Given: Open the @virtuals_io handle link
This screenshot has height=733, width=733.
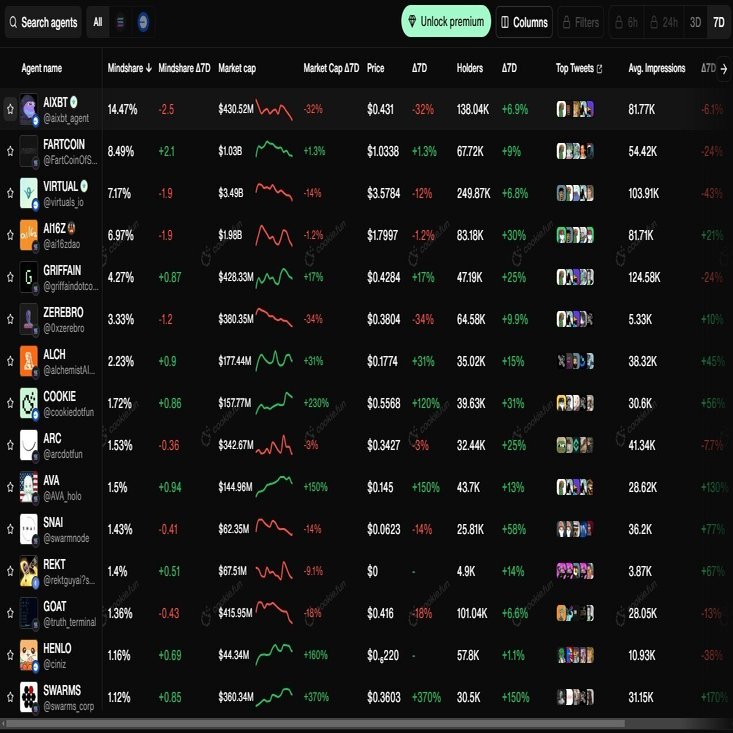Looking at the screenshot, I should pyautogui.click(x=64, y=202).
